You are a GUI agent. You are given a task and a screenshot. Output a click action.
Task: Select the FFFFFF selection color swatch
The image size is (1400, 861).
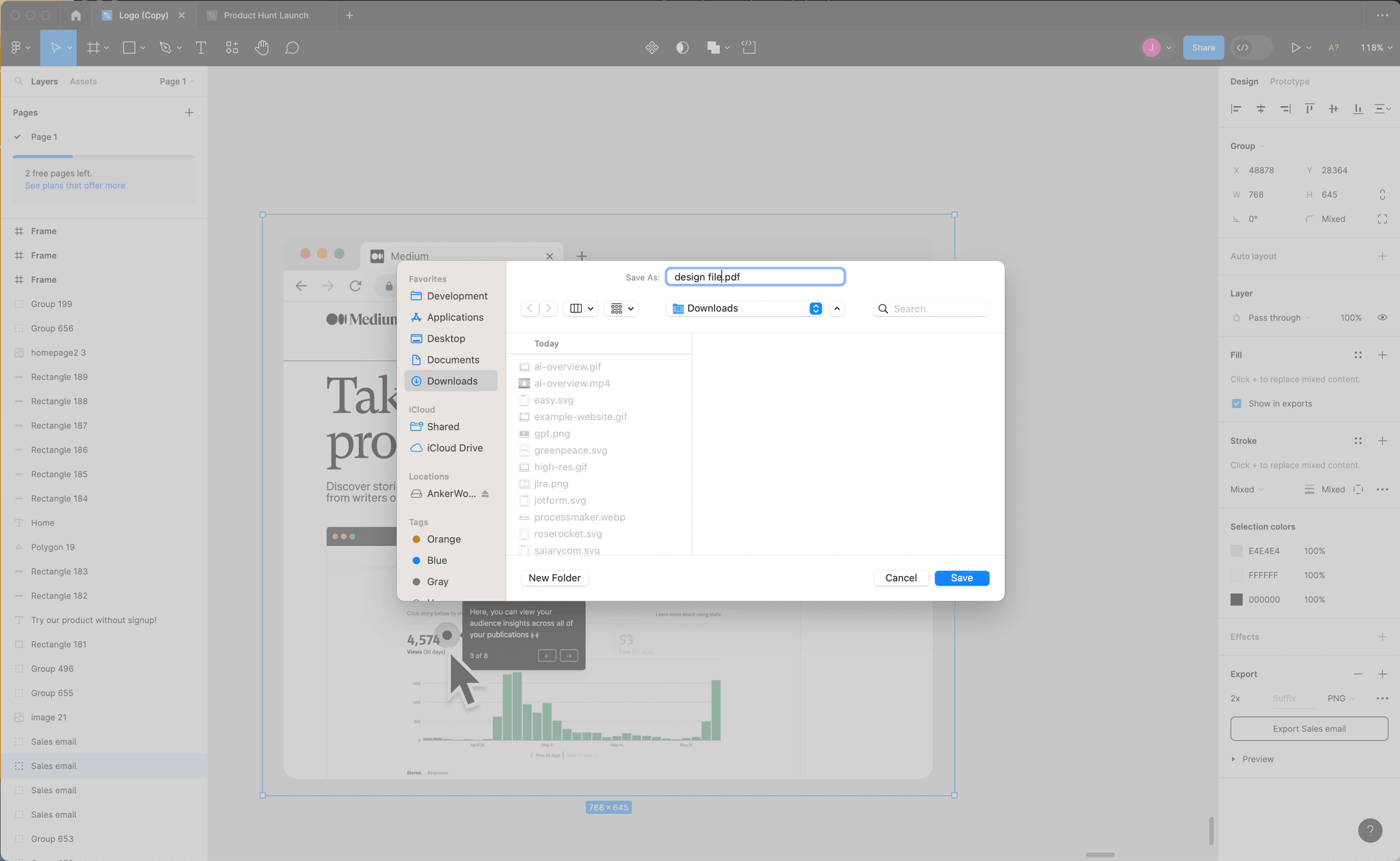coord(1237,575)
